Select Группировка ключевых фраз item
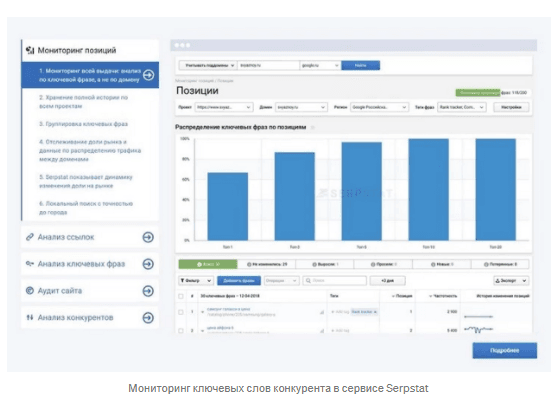This screenshot has height=404, width=560. (x=84, y=124)
